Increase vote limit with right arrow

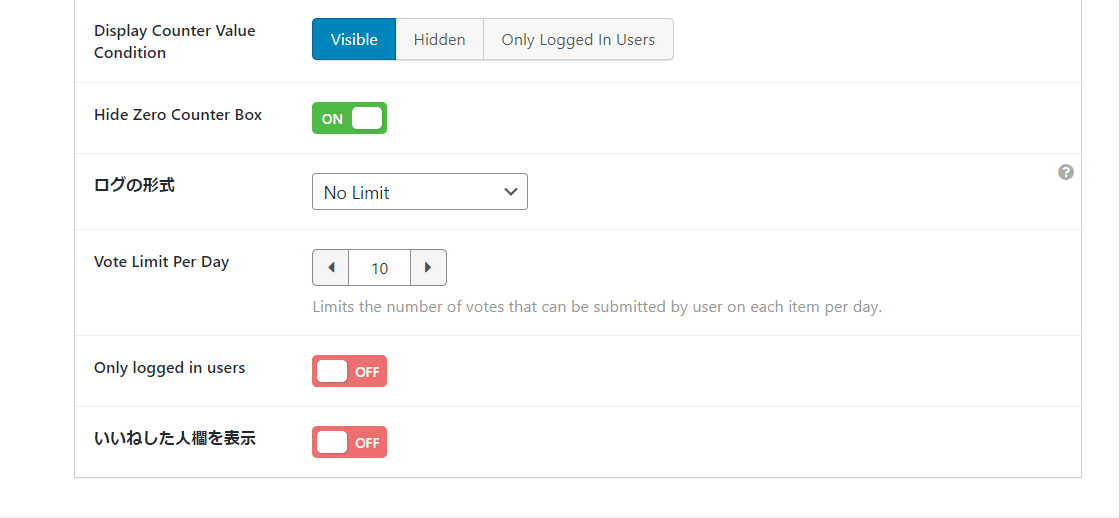click(x=428, y=268)
